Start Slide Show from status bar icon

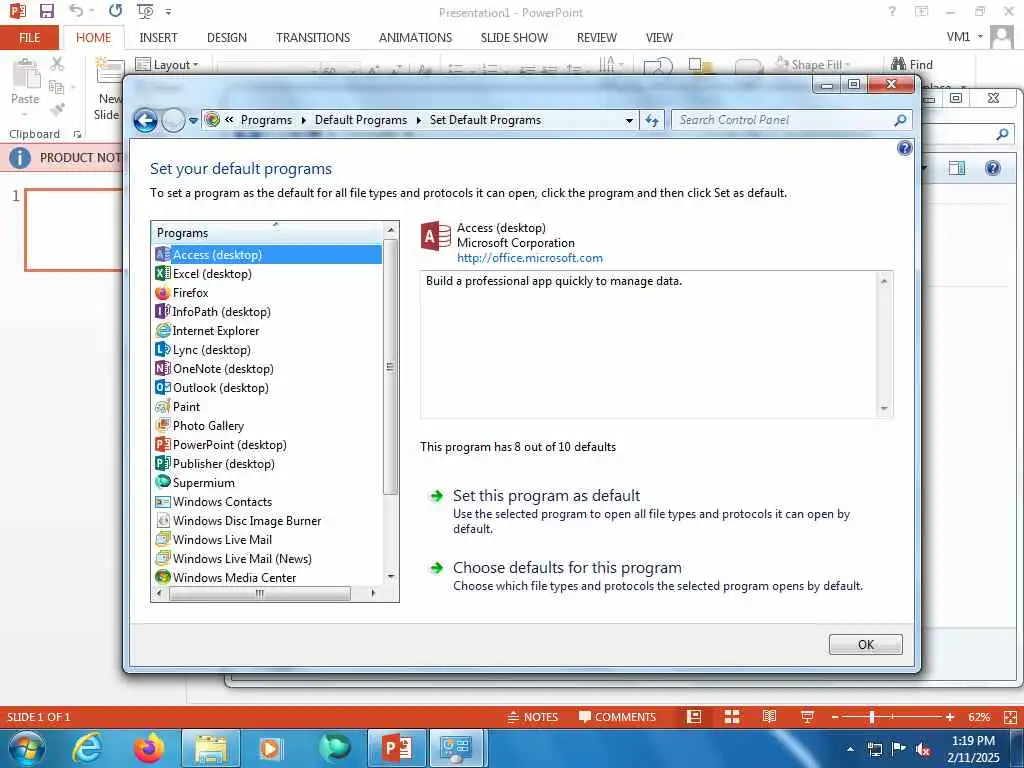pyautogui.click(x=807, y=717)
